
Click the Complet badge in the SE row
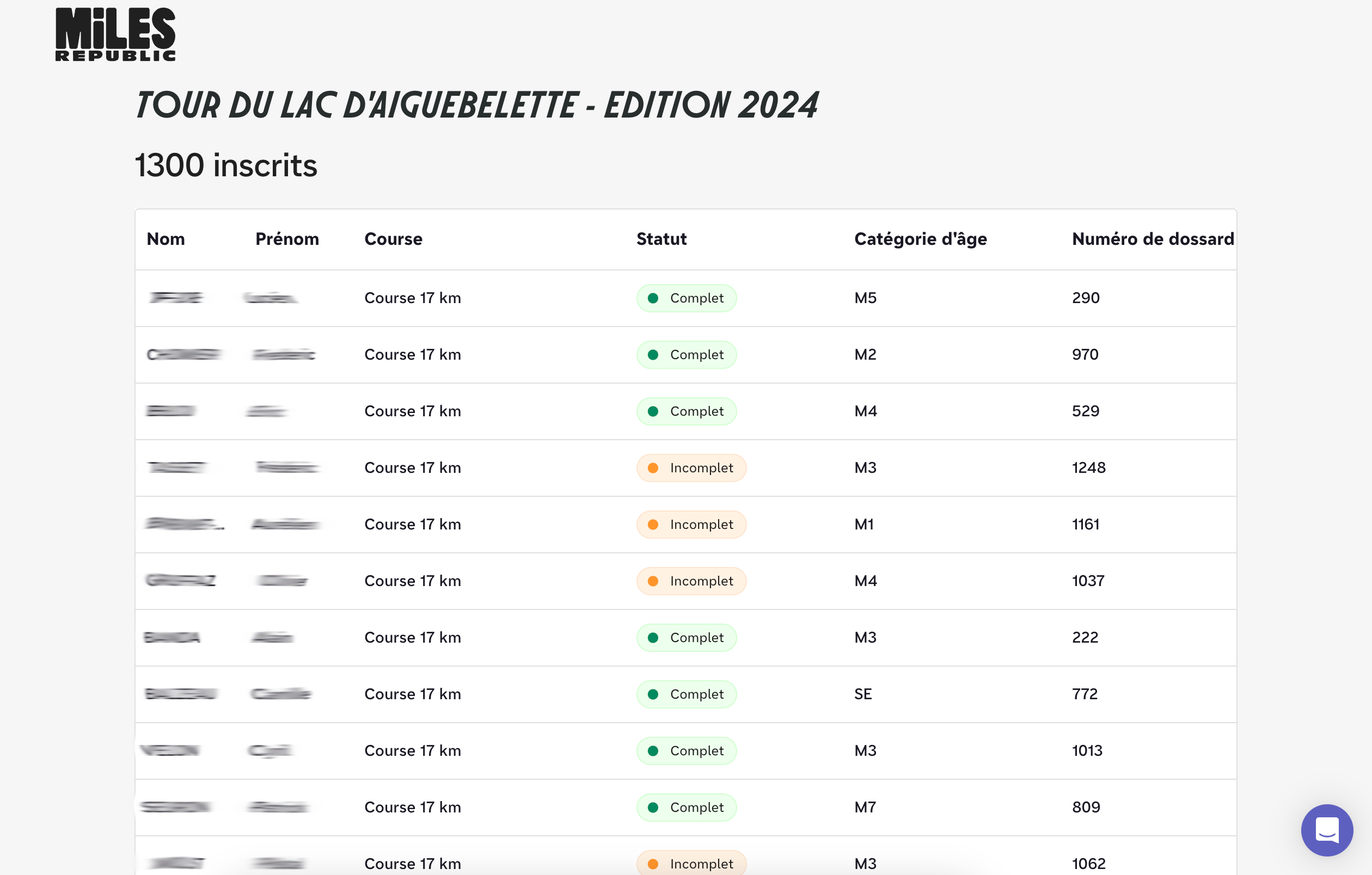pos(686,694)
